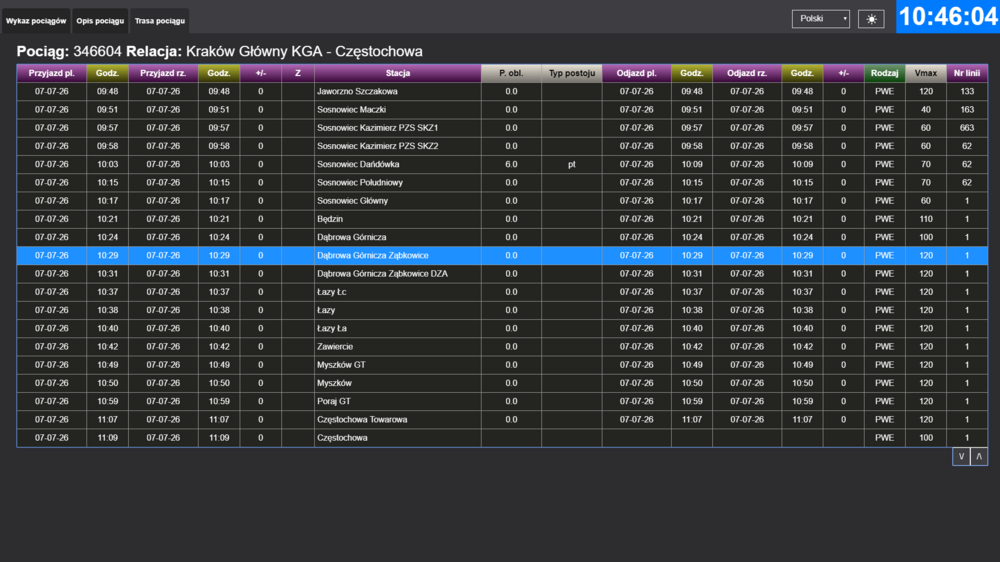
Task: Click the P. obl. column header
Action: [511, 73]
